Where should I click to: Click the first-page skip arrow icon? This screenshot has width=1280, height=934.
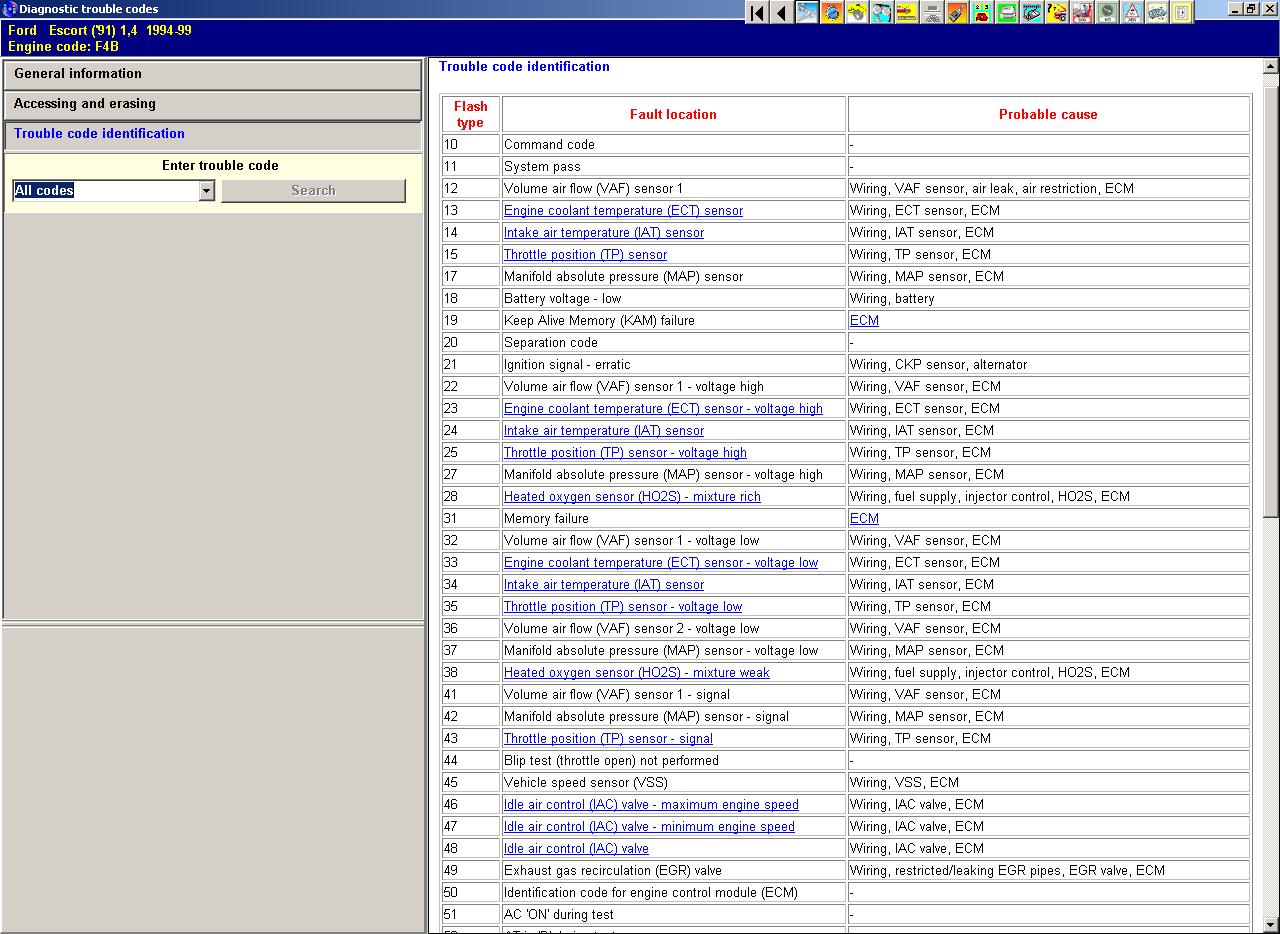(x=757, y=12)
